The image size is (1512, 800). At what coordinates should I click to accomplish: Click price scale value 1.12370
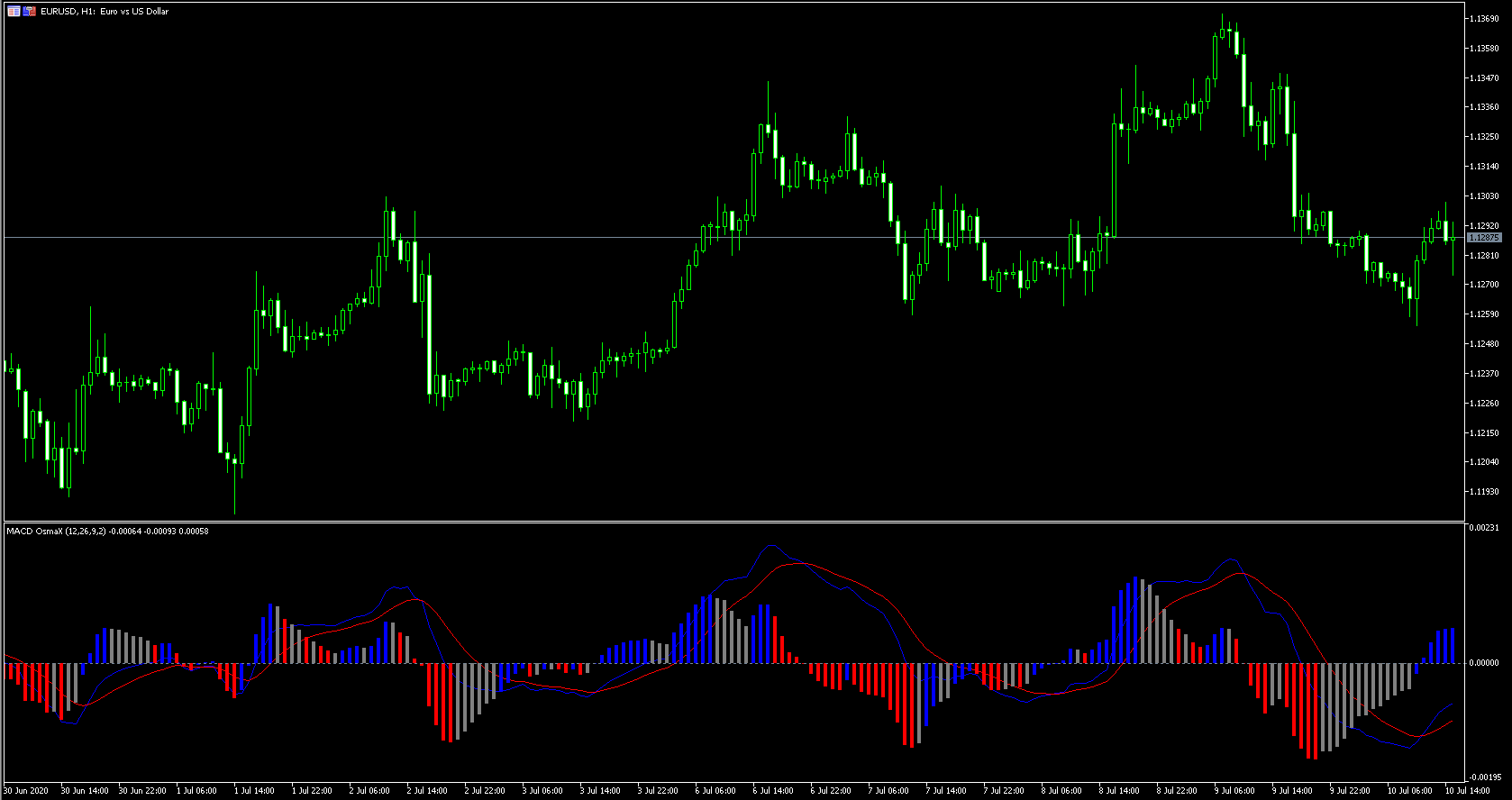click(x=1483, y=374)
